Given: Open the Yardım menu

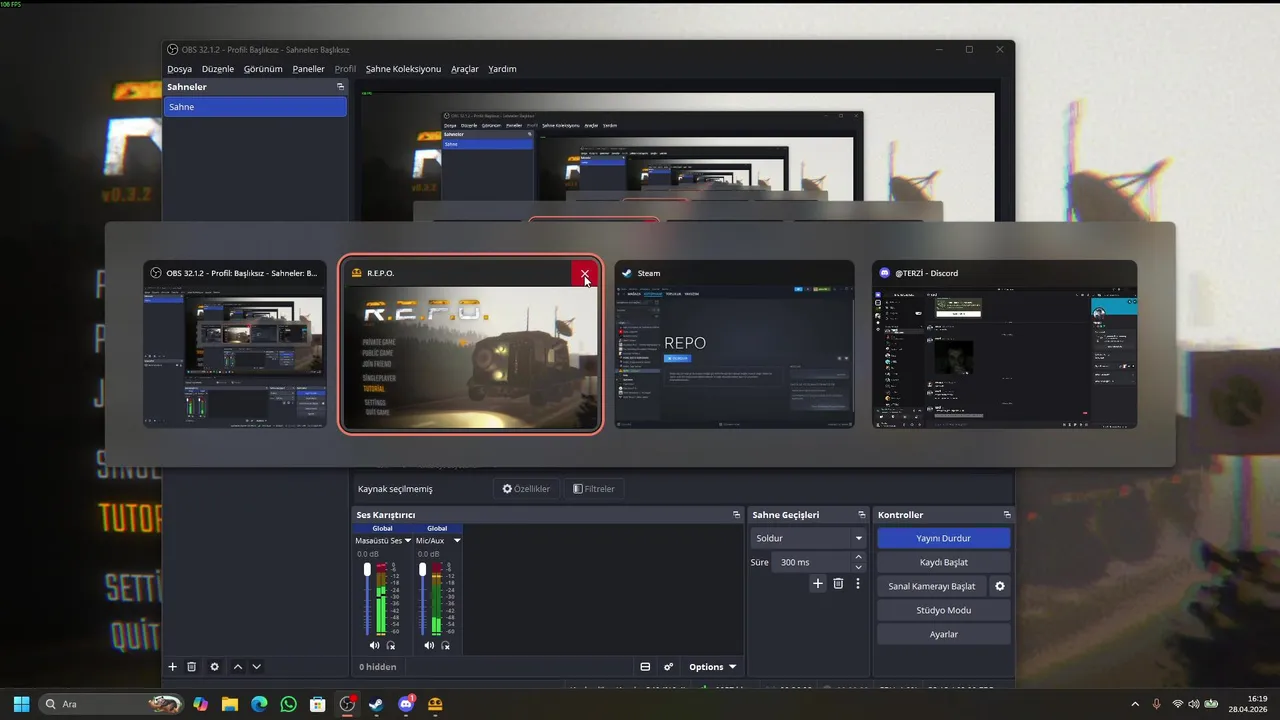Looking at the screenshot, I should [503, 69].
